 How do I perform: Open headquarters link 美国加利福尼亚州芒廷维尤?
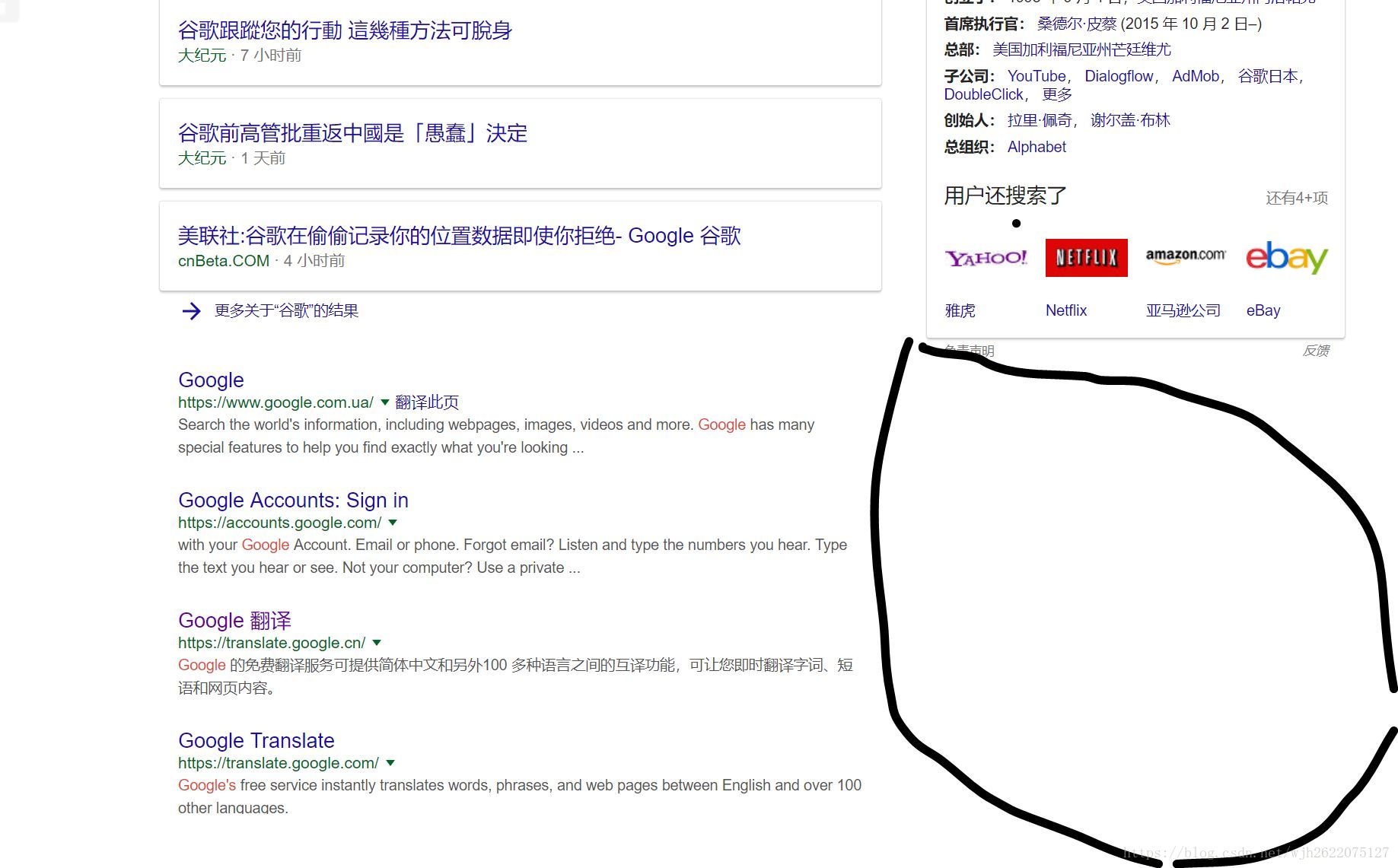(x=1081, y=49)
